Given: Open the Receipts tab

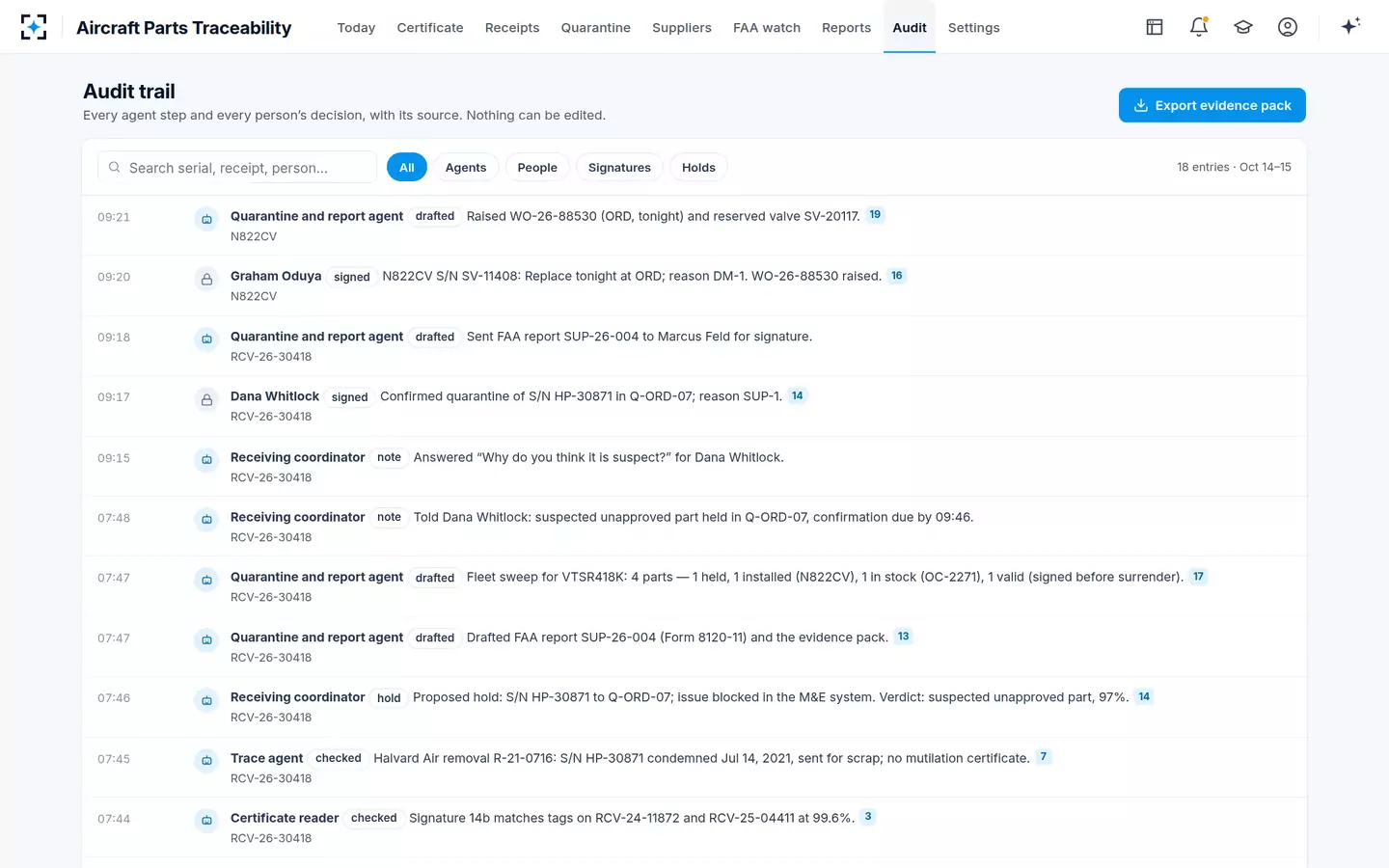Looking at the screenshot, I should click(512, 27).
